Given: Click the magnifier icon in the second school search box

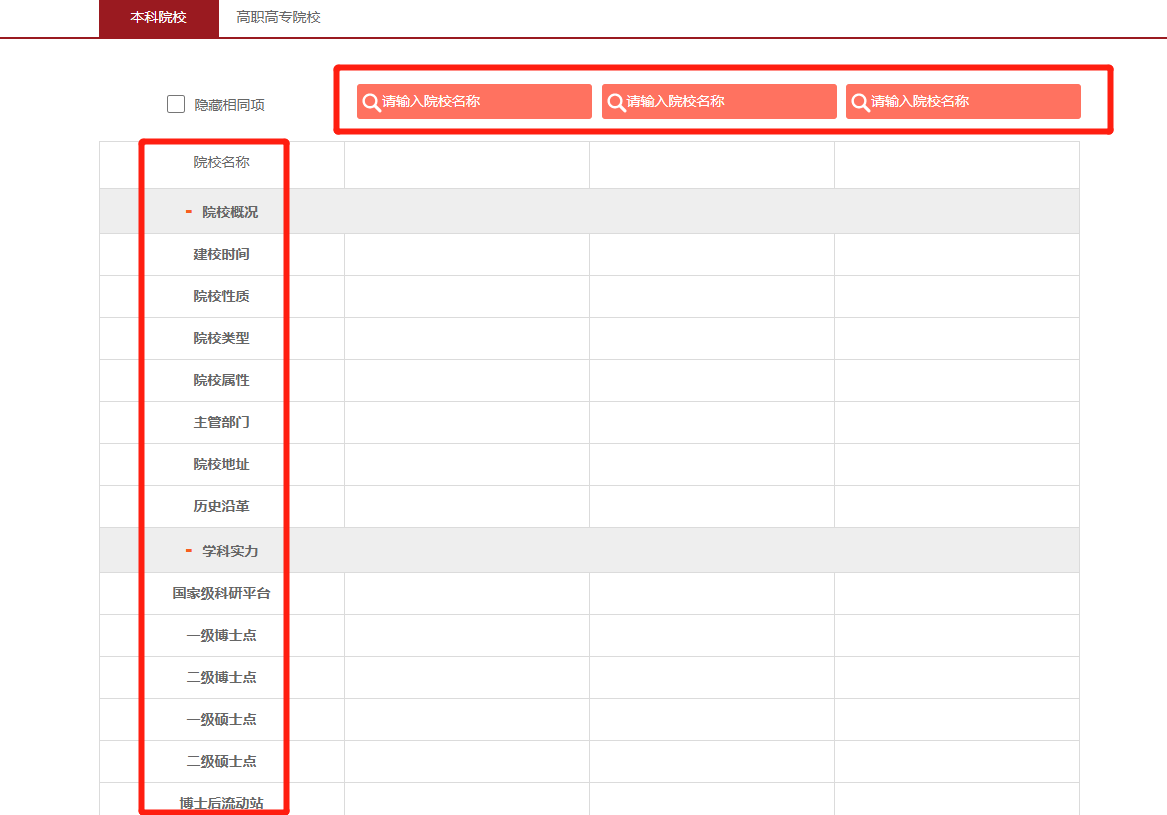Looking at the screenshot, I should coord(616,102).
